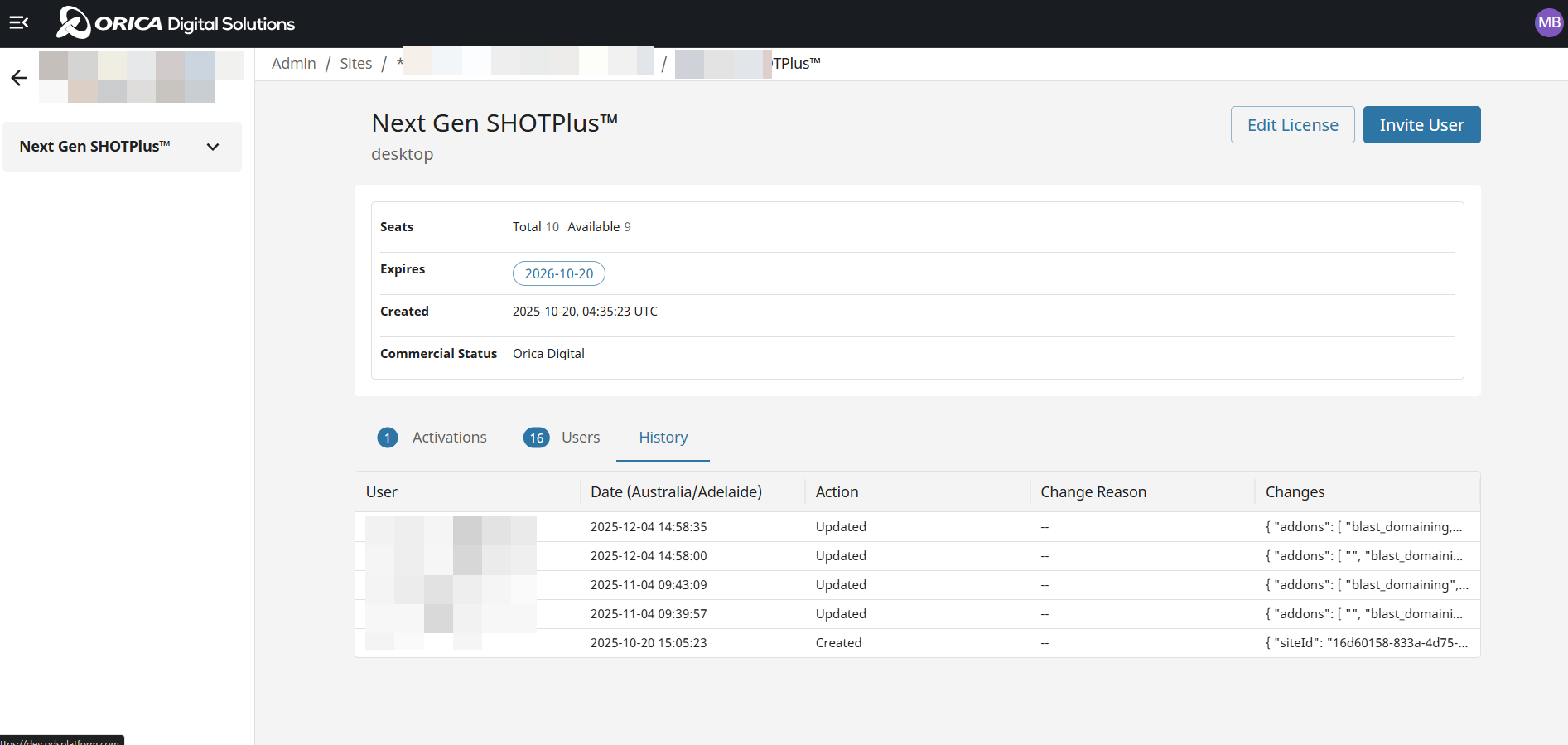Click the Invite User button
Viewport: 1568px width, 745px height.
1421,125
